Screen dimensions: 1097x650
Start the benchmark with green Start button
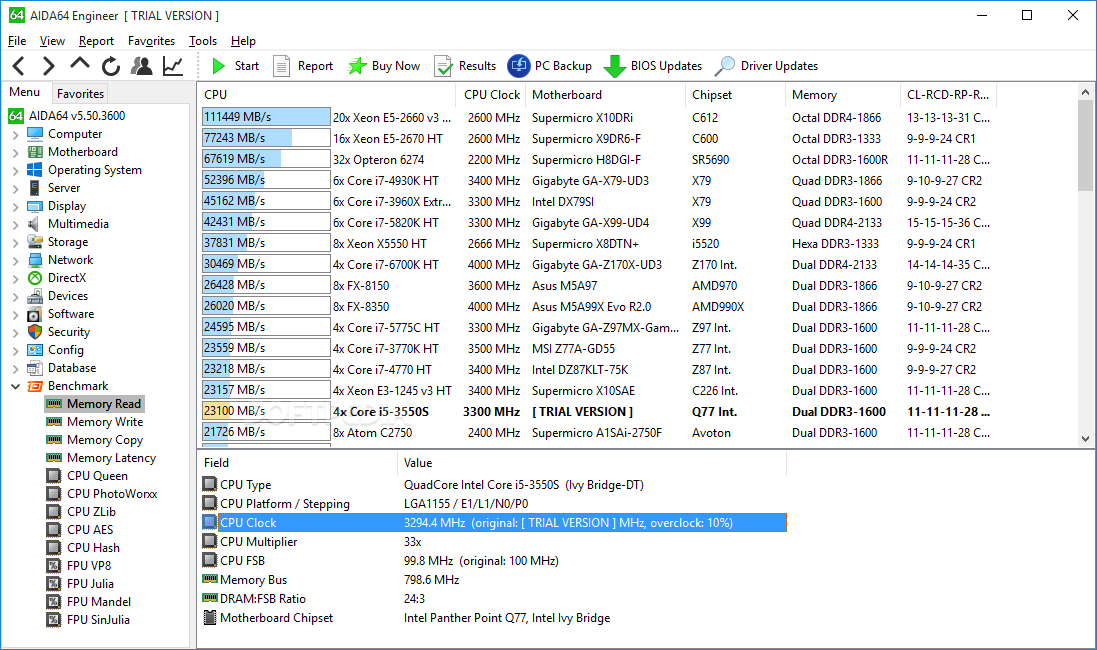click(x=236, y=66)
